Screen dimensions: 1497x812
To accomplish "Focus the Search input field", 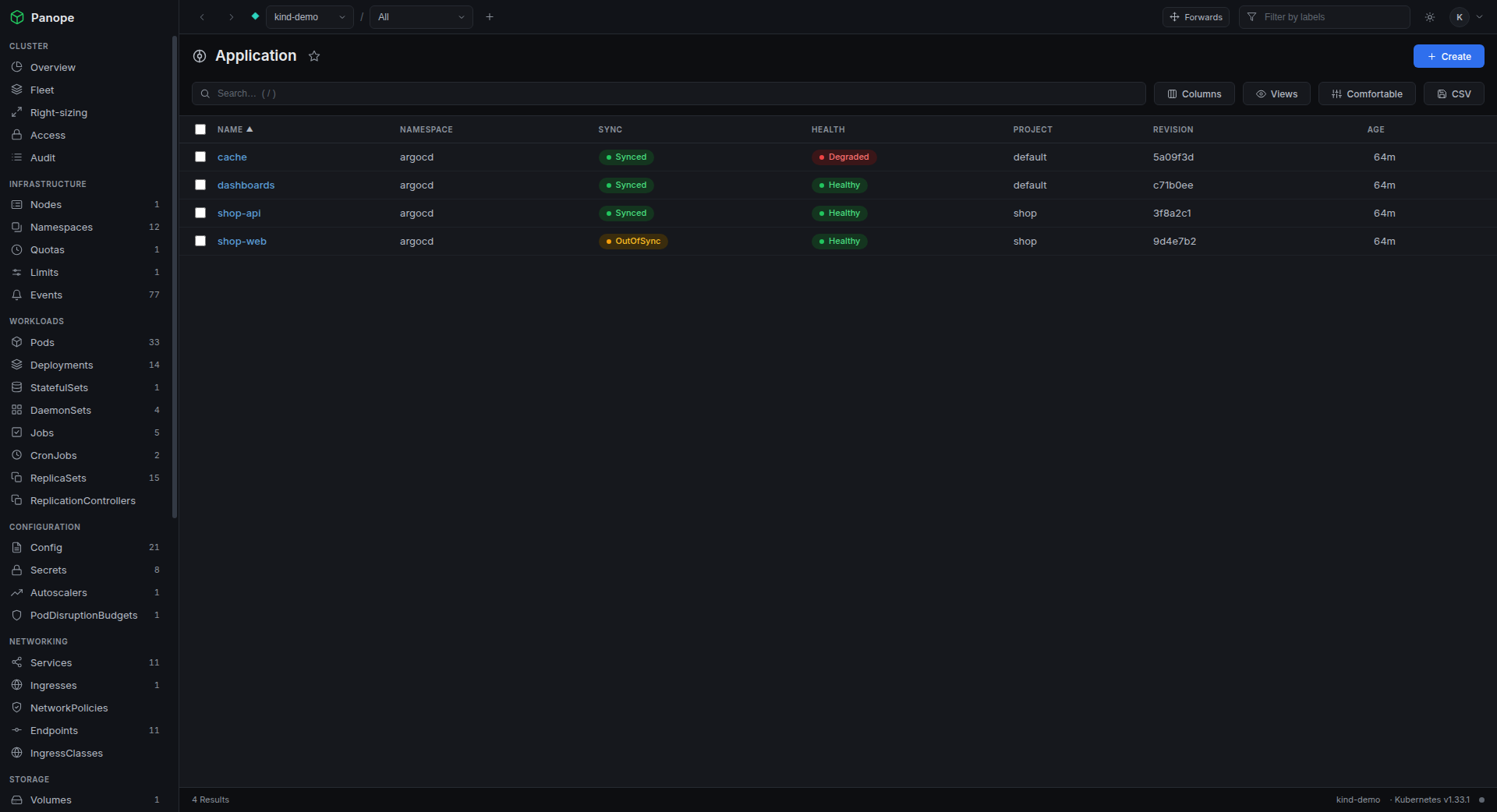I will coord(669,94).
